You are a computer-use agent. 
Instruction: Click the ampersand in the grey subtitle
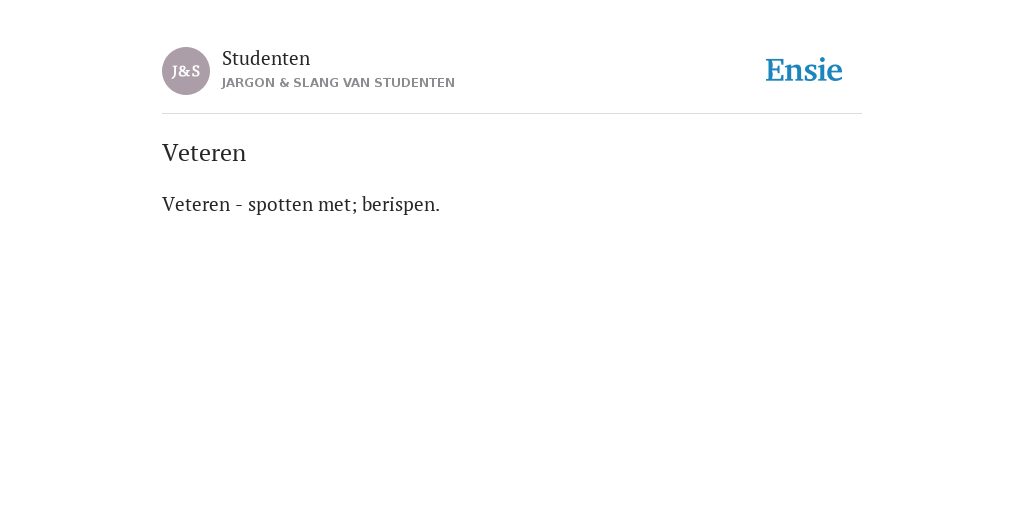(x=284, y=83)
